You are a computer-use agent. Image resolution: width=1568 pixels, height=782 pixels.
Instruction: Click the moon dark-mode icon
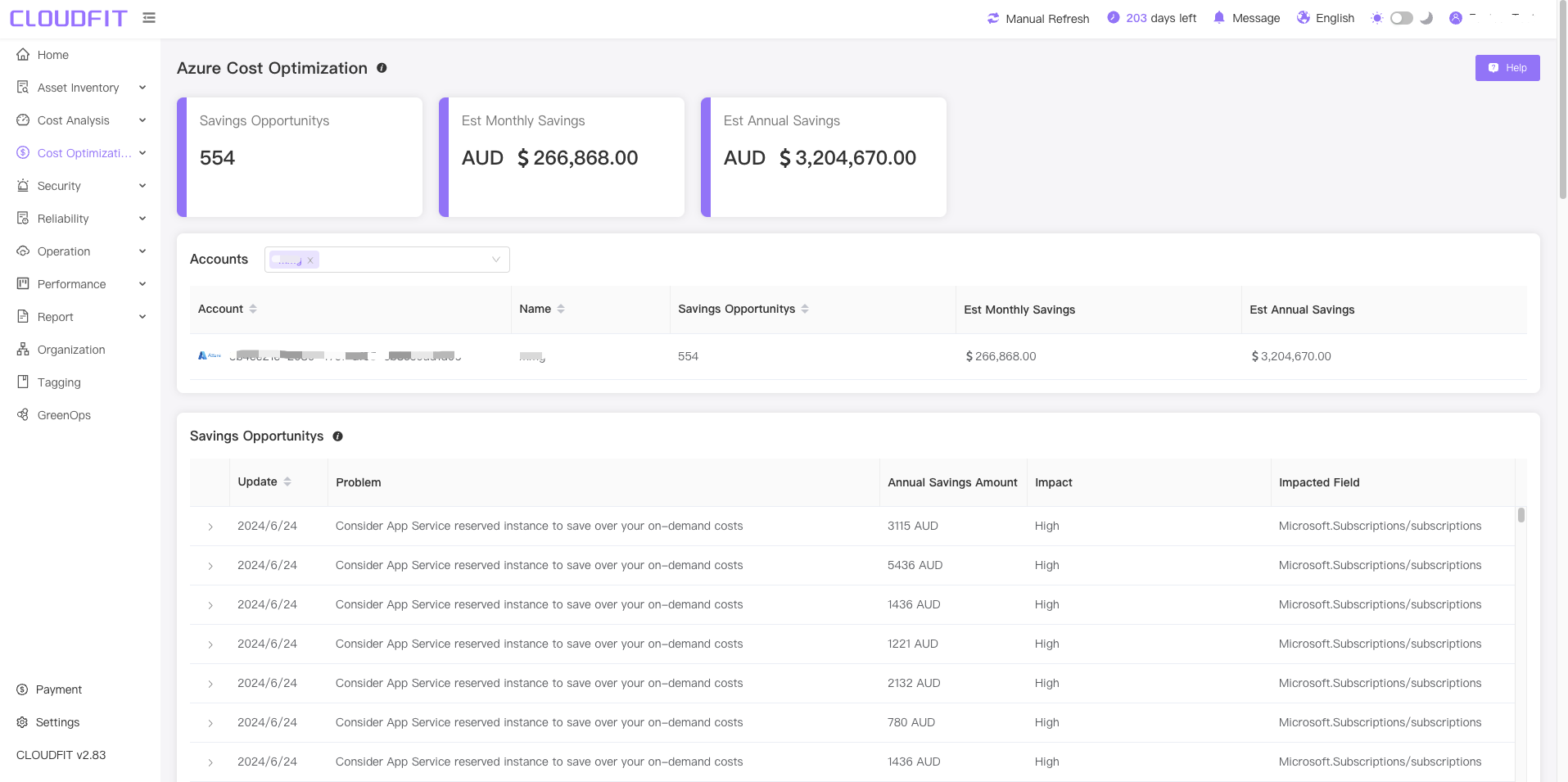point(1426,18)
